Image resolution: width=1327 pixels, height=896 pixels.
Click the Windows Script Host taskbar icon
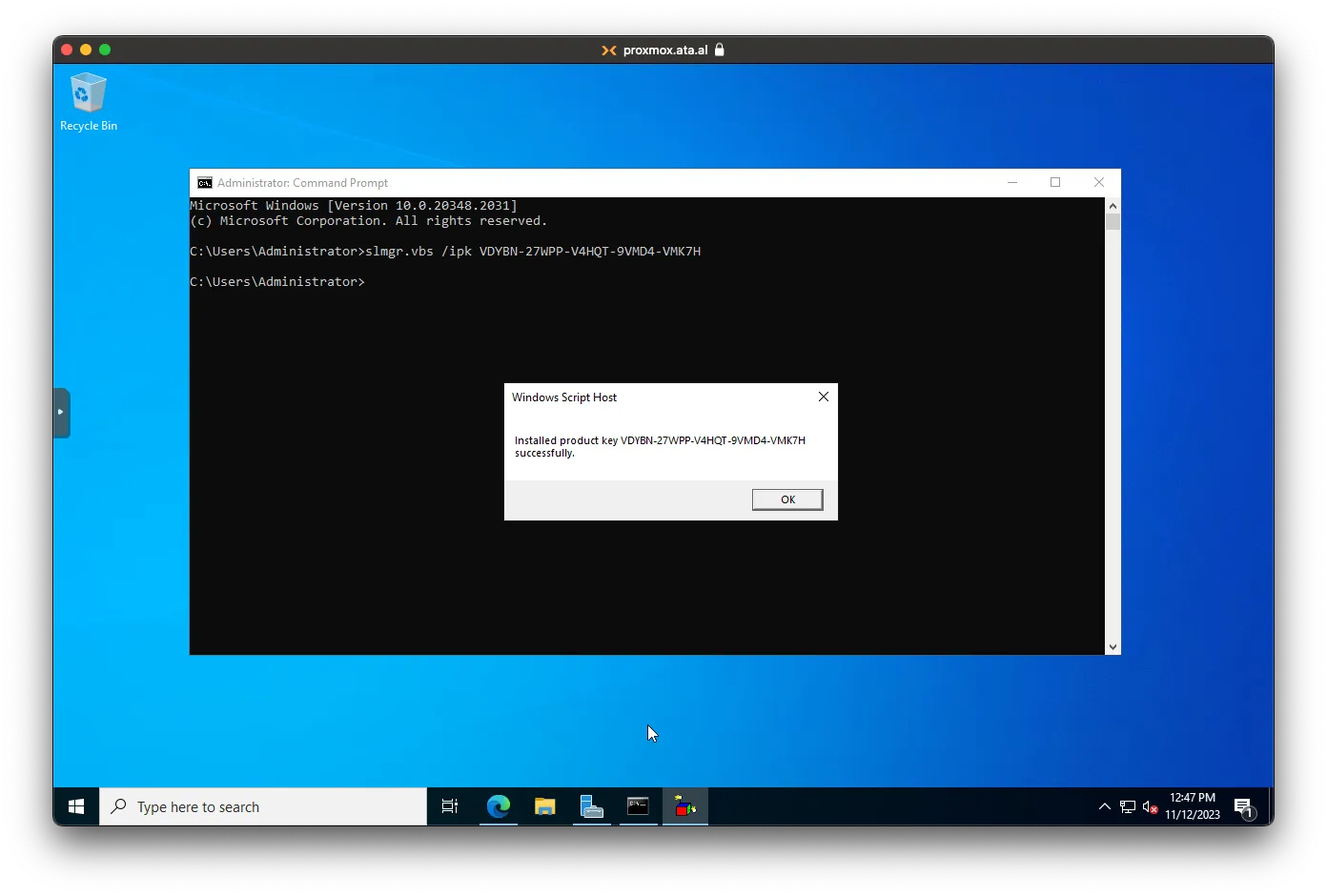(685, 806)
